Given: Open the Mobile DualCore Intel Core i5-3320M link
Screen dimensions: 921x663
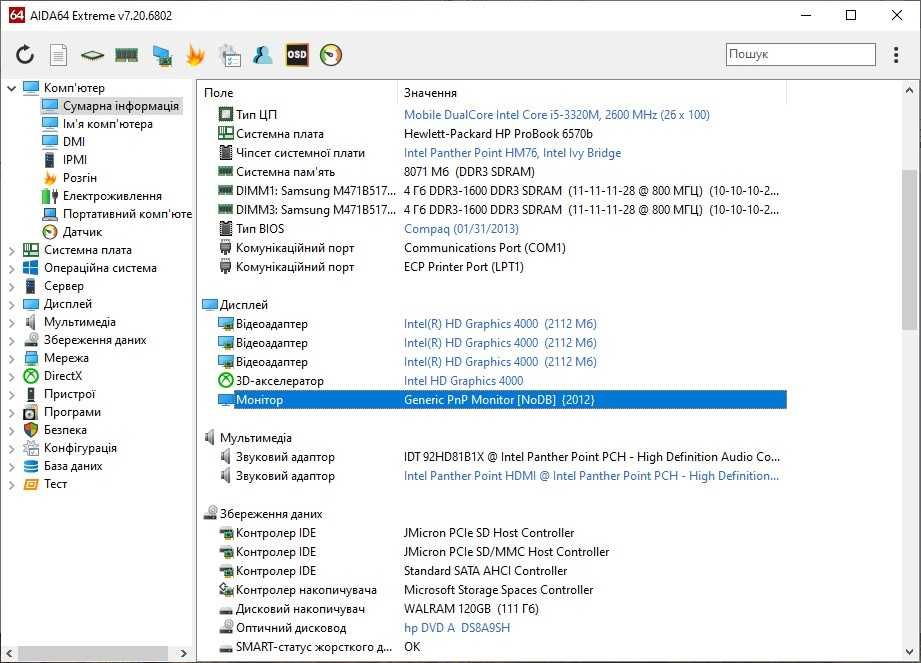Looking at the screenshot, I should point(556,115).
